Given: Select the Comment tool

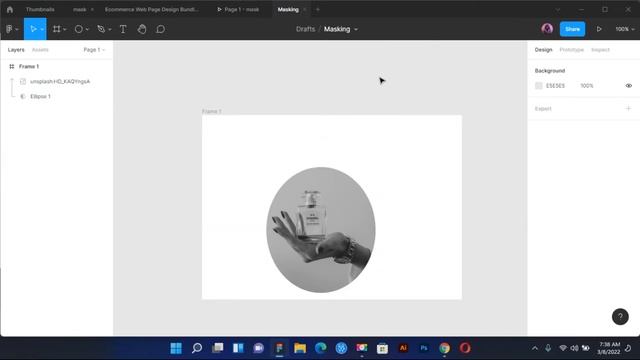Looking at the screenshot, I should [x=160, y=29].
